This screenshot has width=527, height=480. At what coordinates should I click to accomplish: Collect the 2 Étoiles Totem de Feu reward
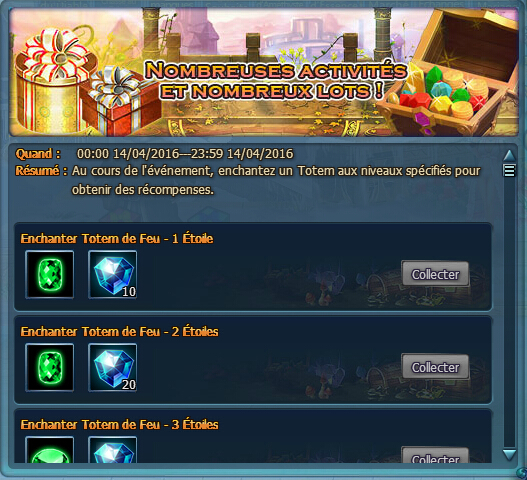click(x=435, y=367)
